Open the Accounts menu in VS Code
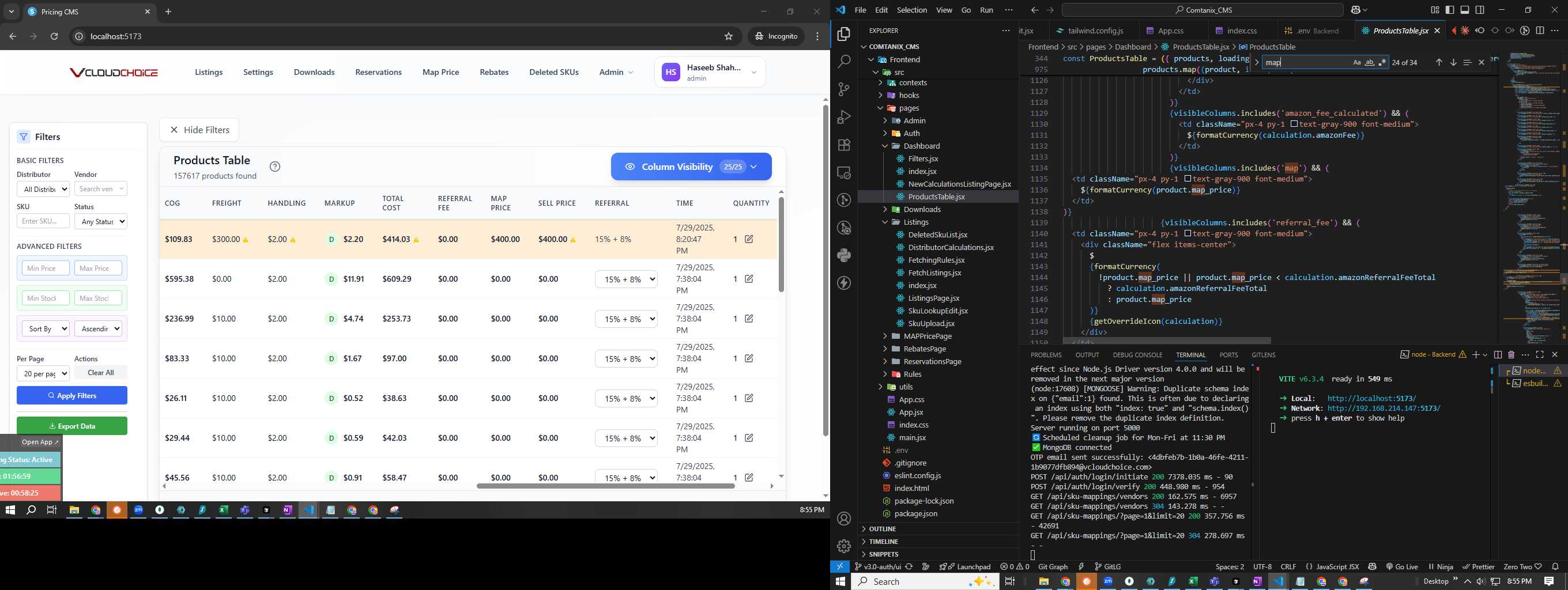 coord(845,519)
